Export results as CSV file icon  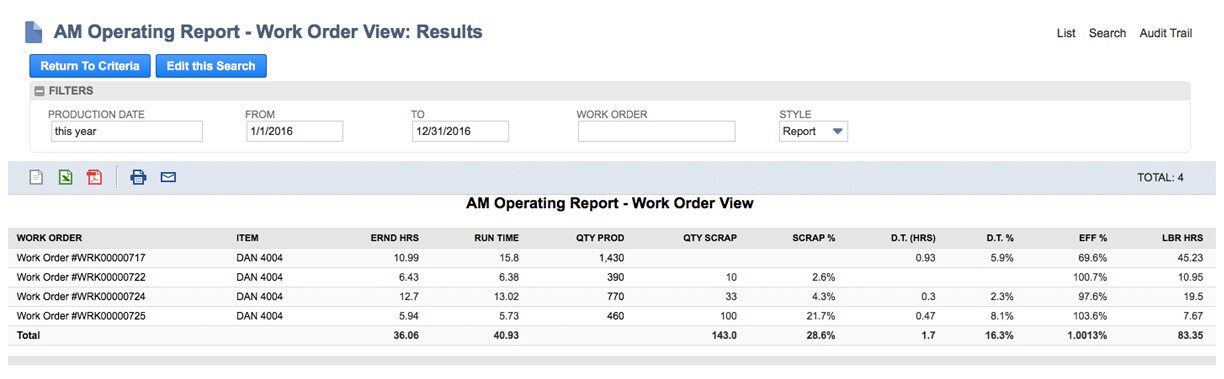click(36, 178)
